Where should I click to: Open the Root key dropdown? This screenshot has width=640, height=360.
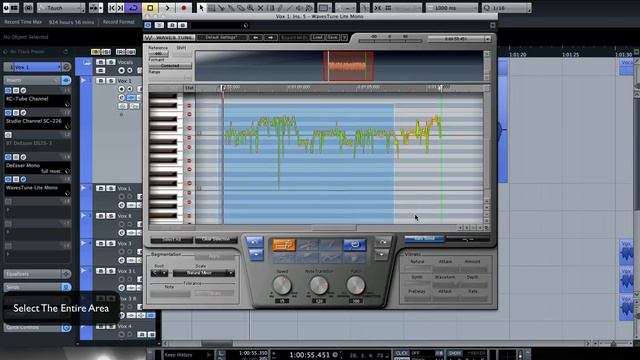click(x=159, y=273)
